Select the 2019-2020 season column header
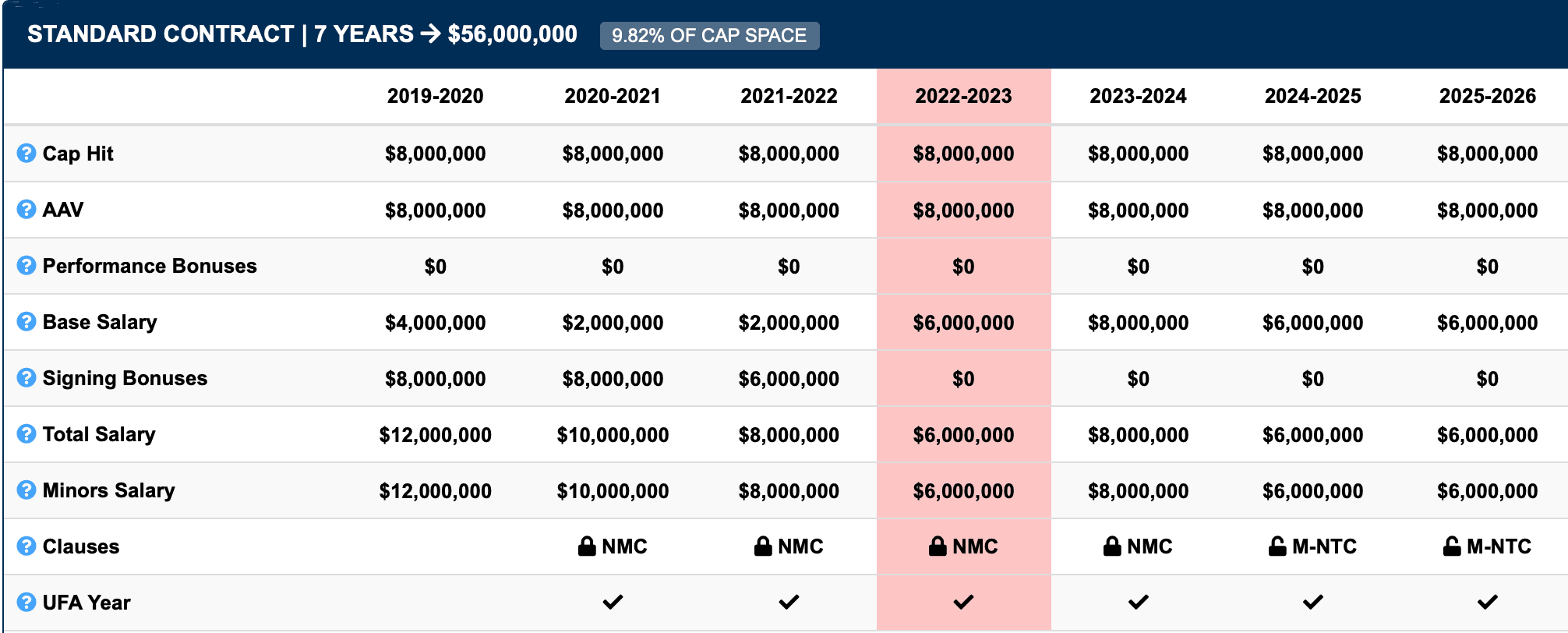 point(435,96)
